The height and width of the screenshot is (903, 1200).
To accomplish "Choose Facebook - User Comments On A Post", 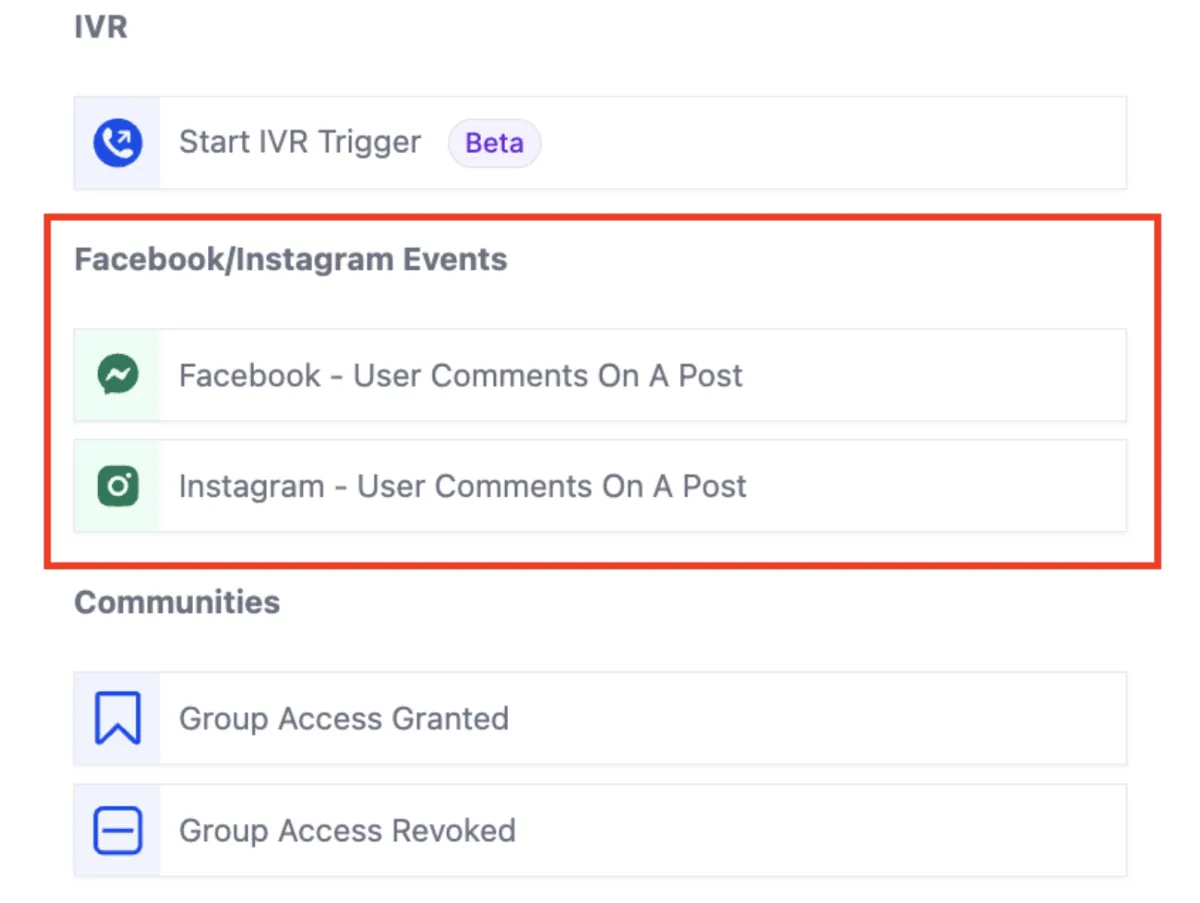I will point(461,376).
